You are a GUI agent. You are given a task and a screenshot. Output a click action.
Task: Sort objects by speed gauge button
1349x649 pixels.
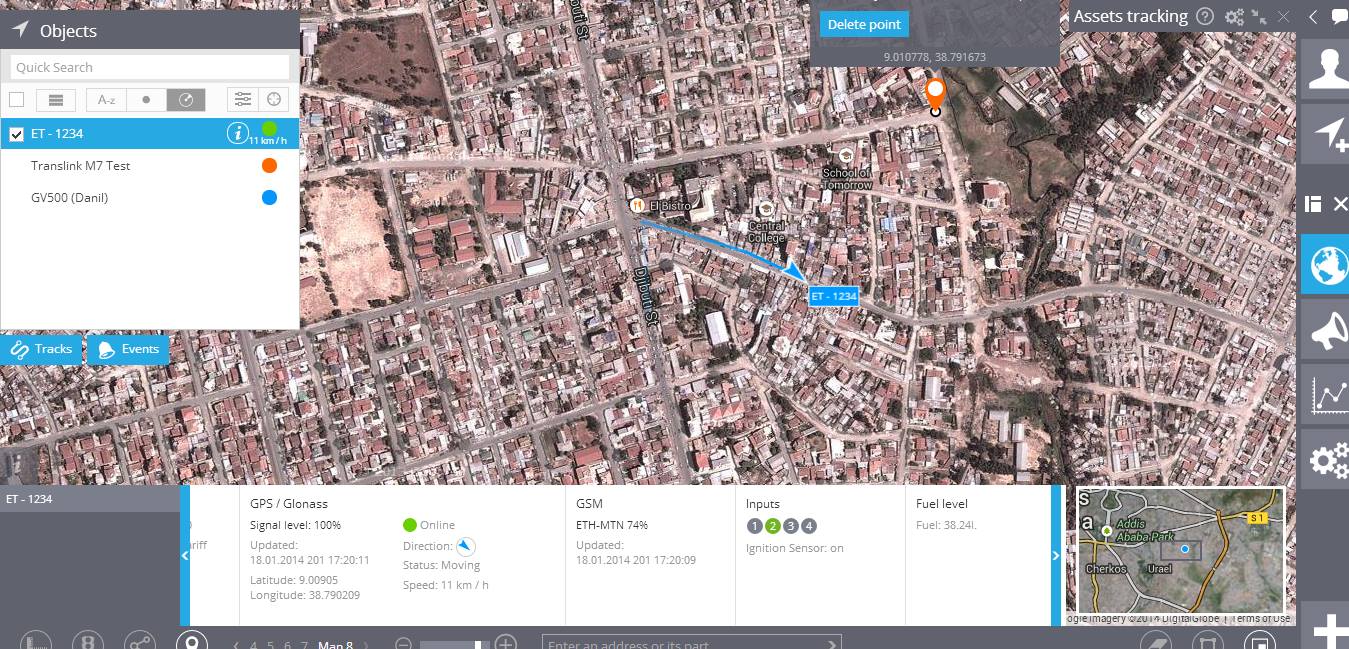pyautogui.click(x=185, y=100)
